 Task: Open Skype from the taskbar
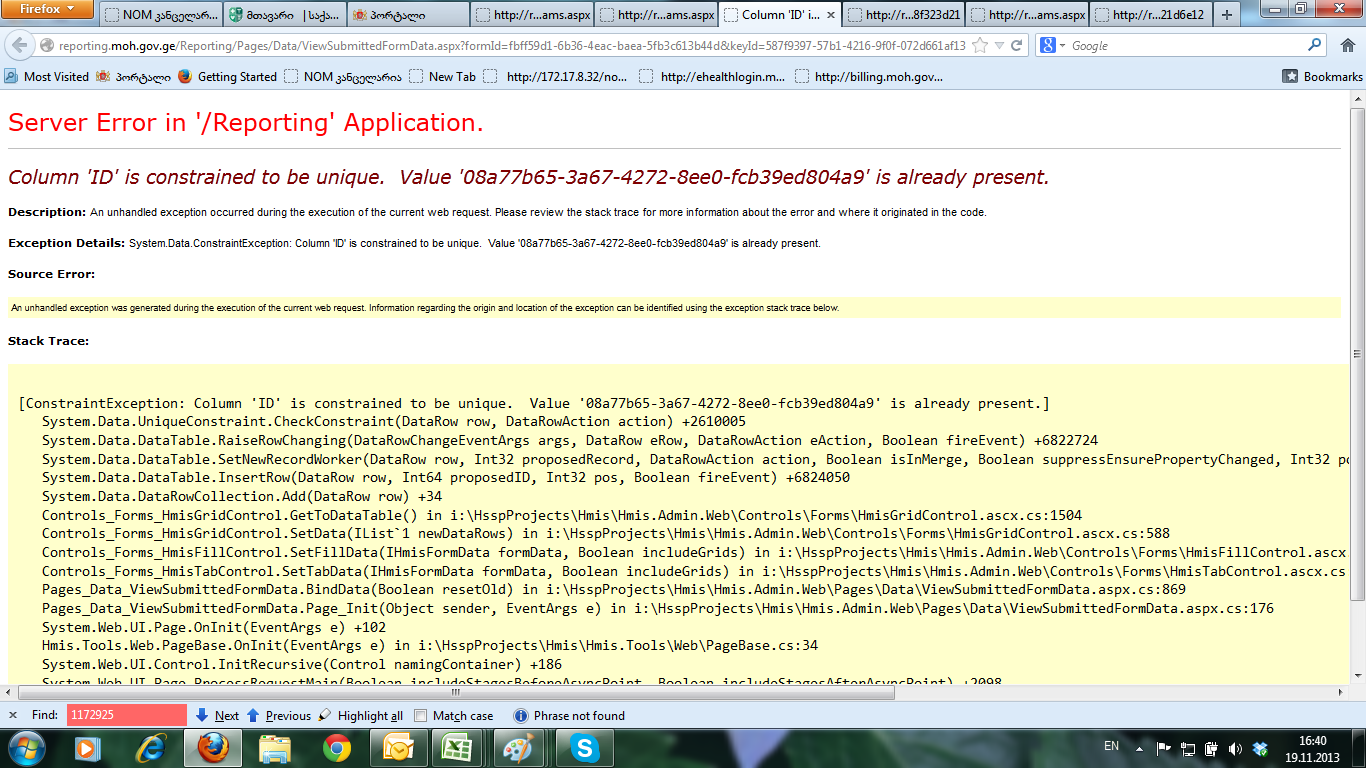(585, 747)
